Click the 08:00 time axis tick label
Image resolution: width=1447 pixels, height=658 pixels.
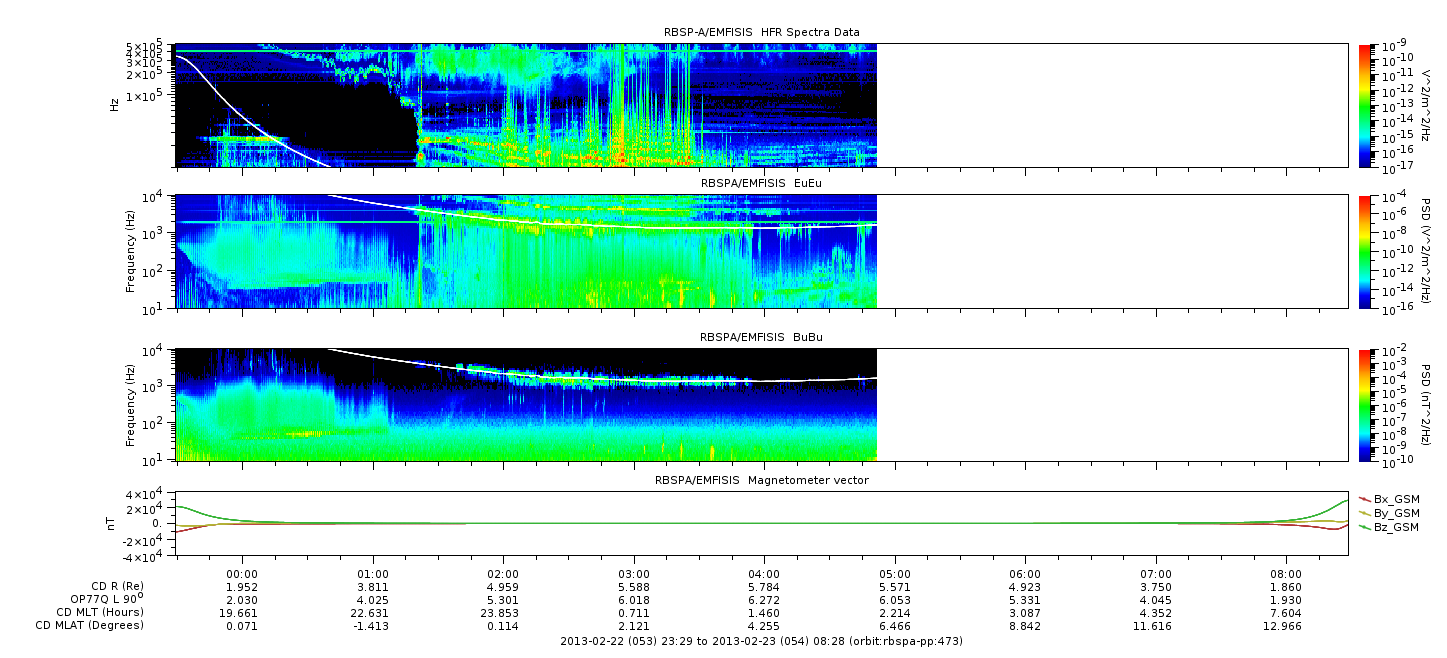coord(1285,574)
